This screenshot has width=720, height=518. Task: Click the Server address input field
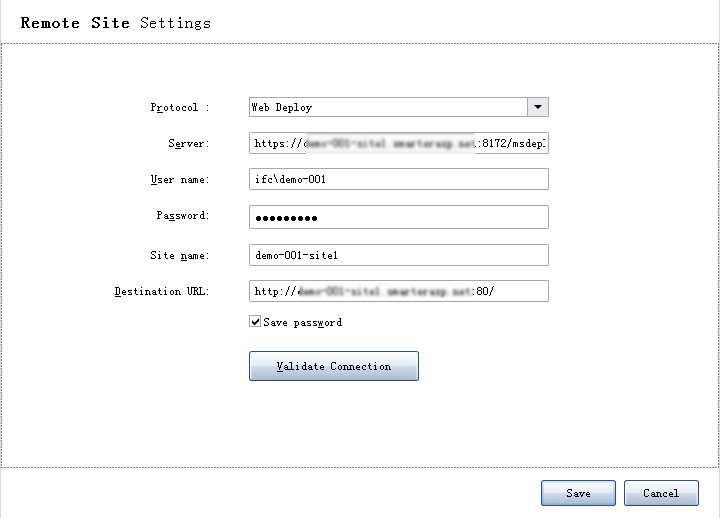398,143
